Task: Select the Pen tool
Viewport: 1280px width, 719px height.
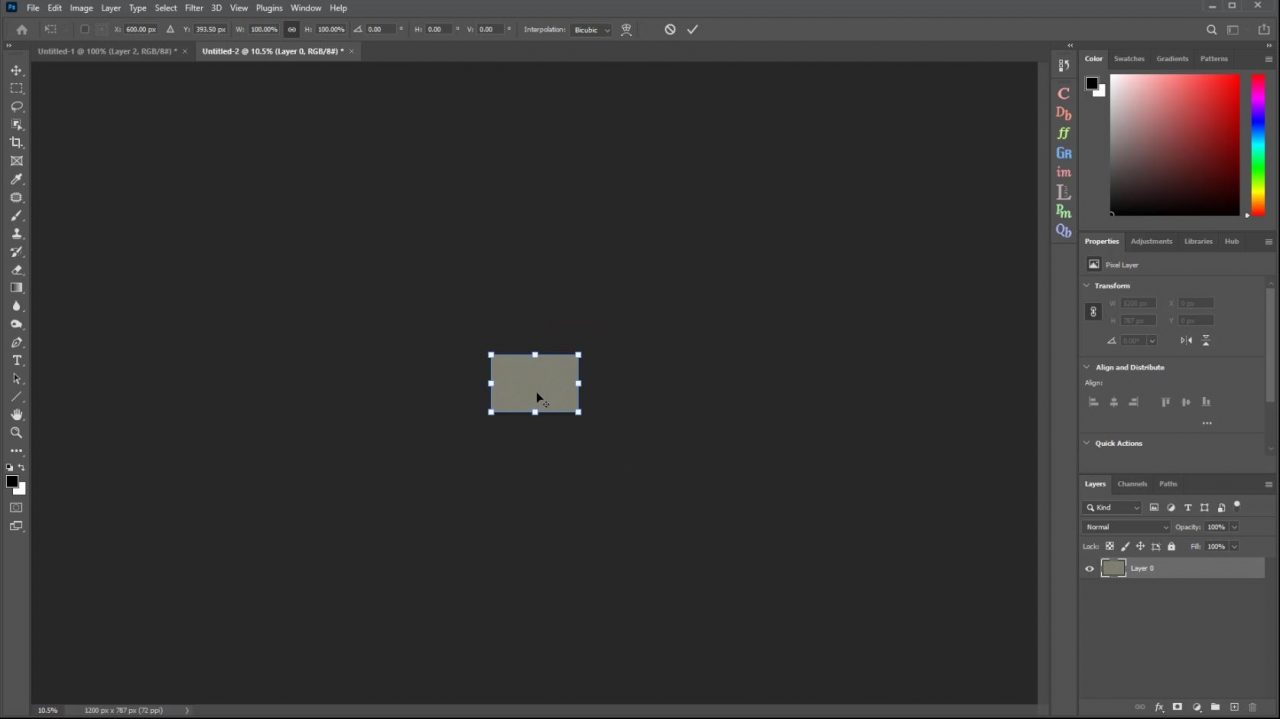Action: tap(16, 342)
